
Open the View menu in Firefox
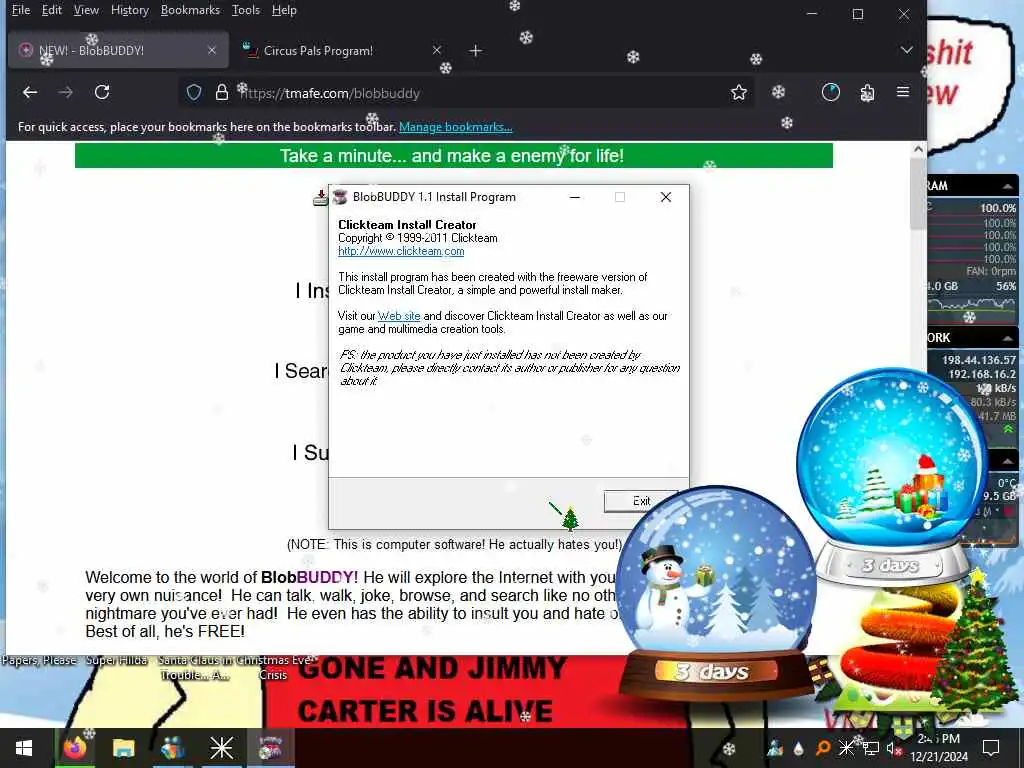click(x=86, y=10)
